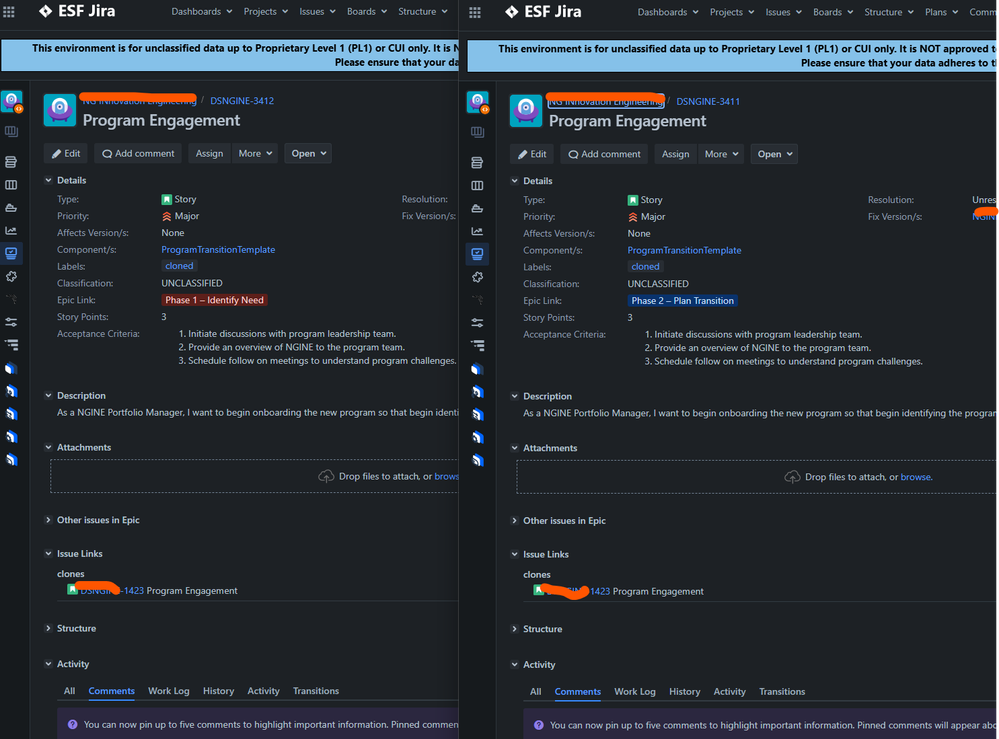Open Dashboards menu in left panel
The height and width of the screenshot is (739, 999).
[x=201, y=11]
